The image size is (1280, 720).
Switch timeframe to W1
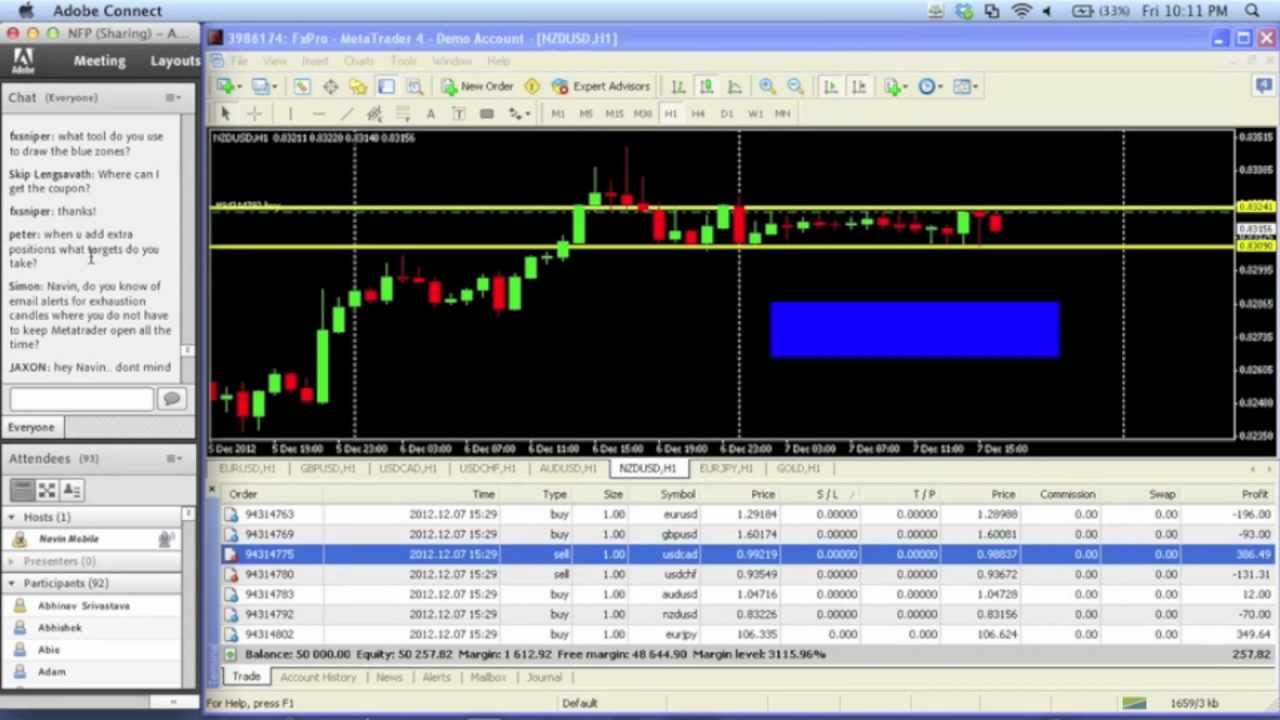[x=754, y=113]
